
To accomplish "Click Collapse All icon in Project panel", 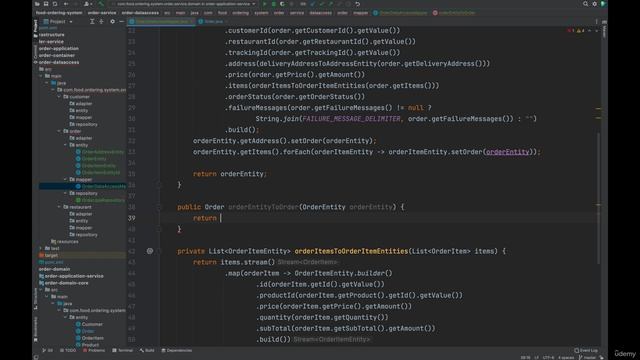I will pyautogui.click(x=101, y=21).
